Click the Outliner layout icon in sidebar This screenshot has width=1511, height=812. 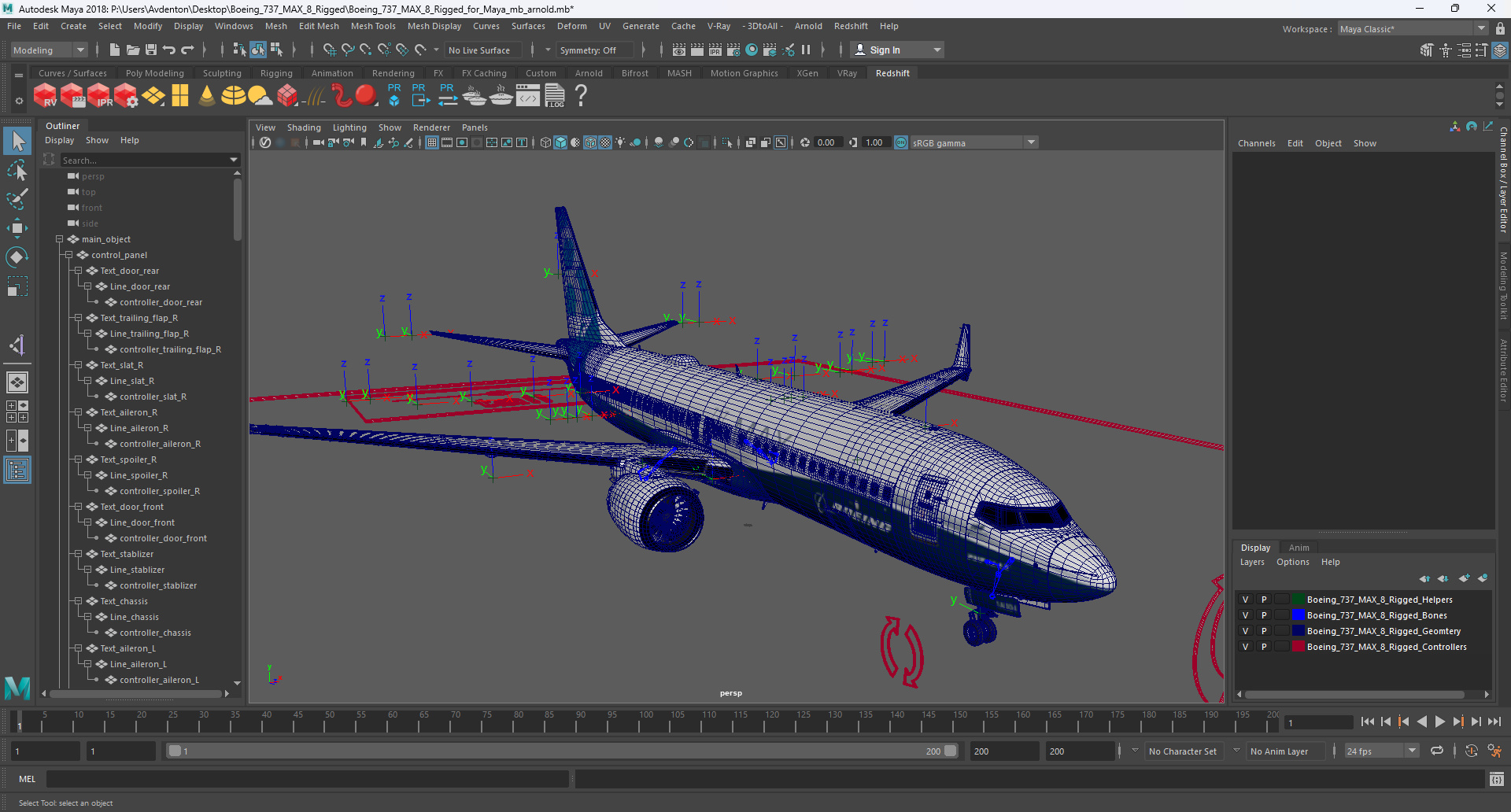17,471
